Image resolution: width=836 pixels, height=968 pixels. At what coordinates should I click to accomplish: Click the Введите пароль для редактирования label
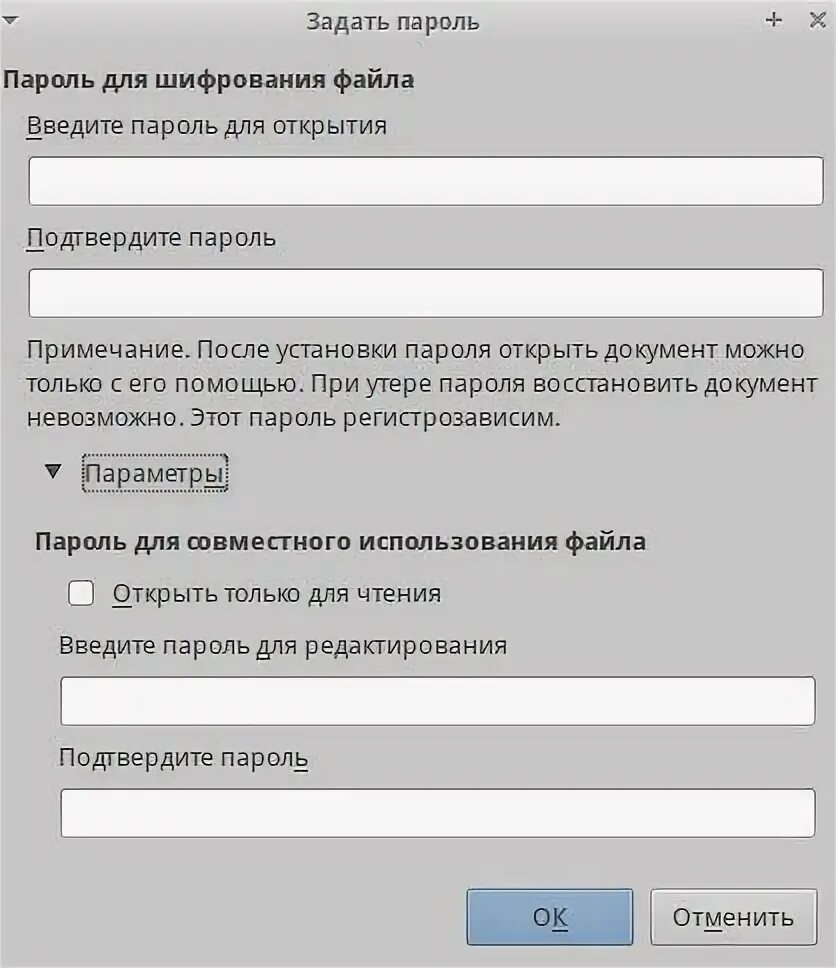point(283,646)
